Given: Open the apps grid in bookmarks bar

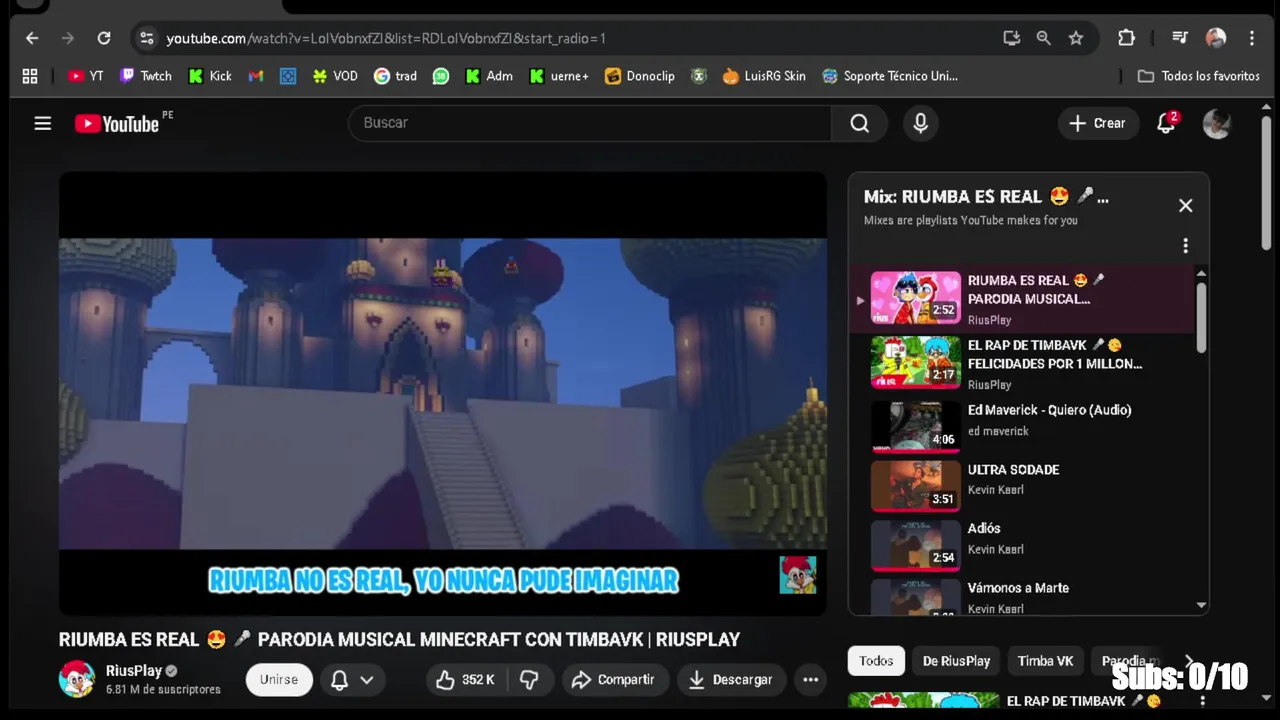Looking at the screenshot, I should coord(30,76).
